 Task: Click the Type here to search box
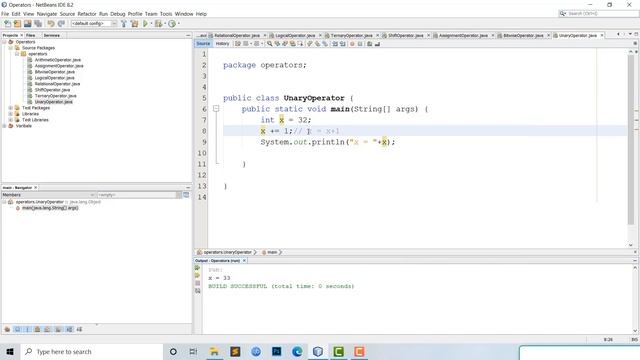(x=92, y=351)
